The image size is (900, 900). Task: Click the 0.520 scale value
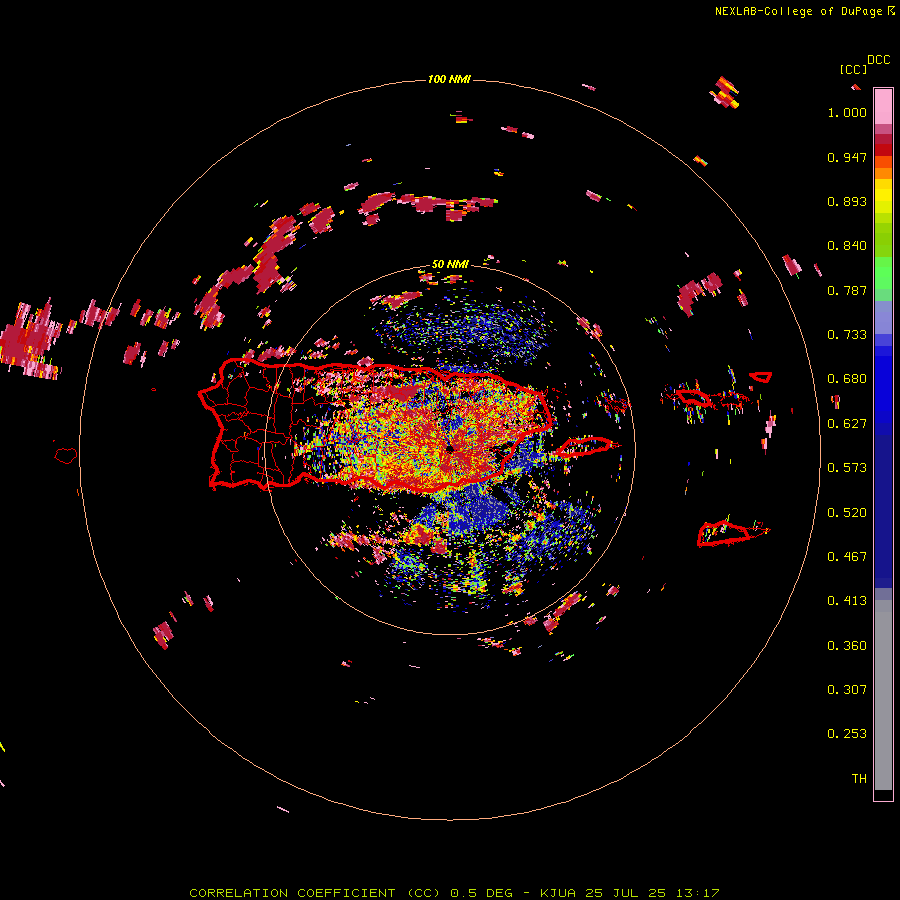coord(847,513)
